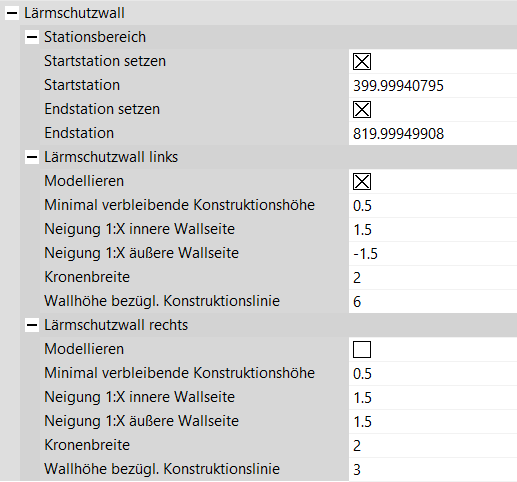Edit left wall Kronenbreite value 2

tap(433, 278)
